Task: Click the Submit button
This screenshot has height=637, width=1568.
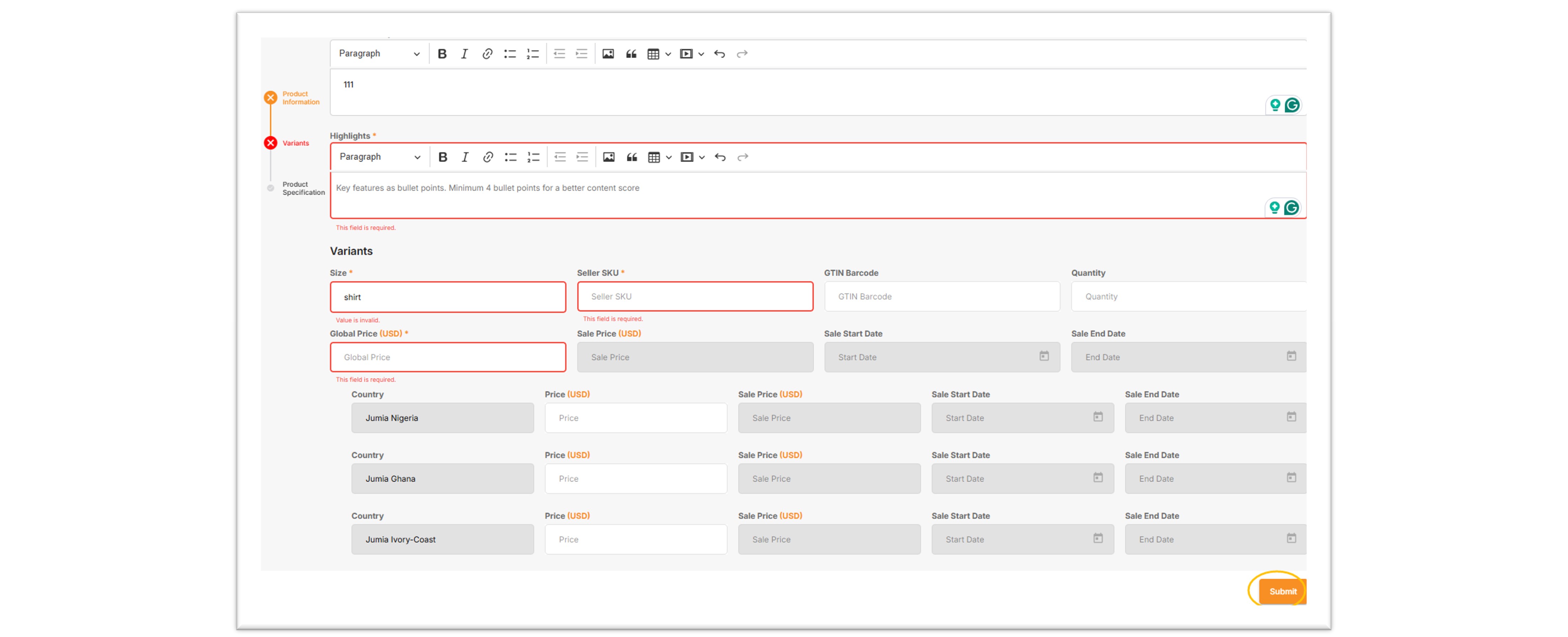Action: (x=1282, y=591)
